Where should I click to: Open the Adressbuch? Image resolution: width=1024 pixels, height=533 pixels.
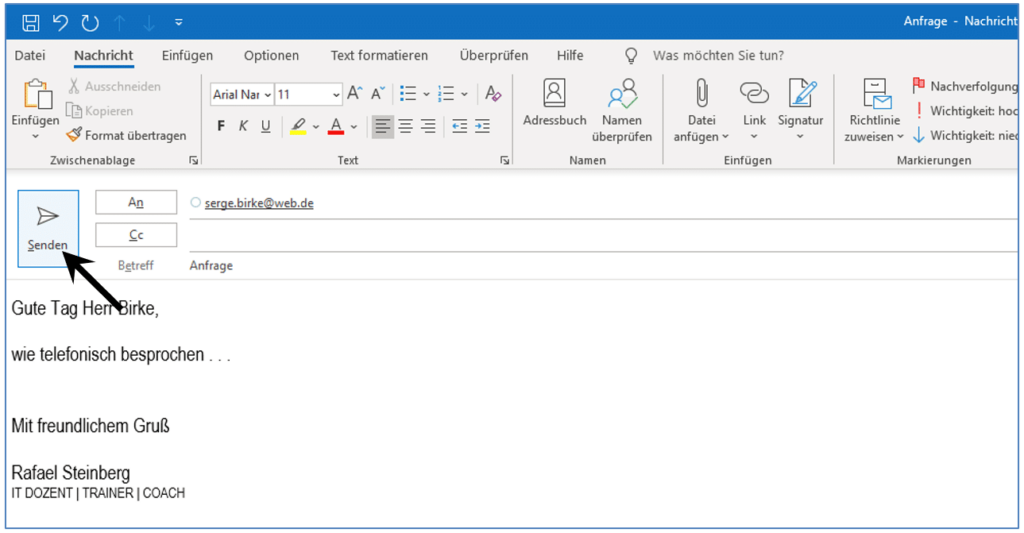(x=554, y=103)
